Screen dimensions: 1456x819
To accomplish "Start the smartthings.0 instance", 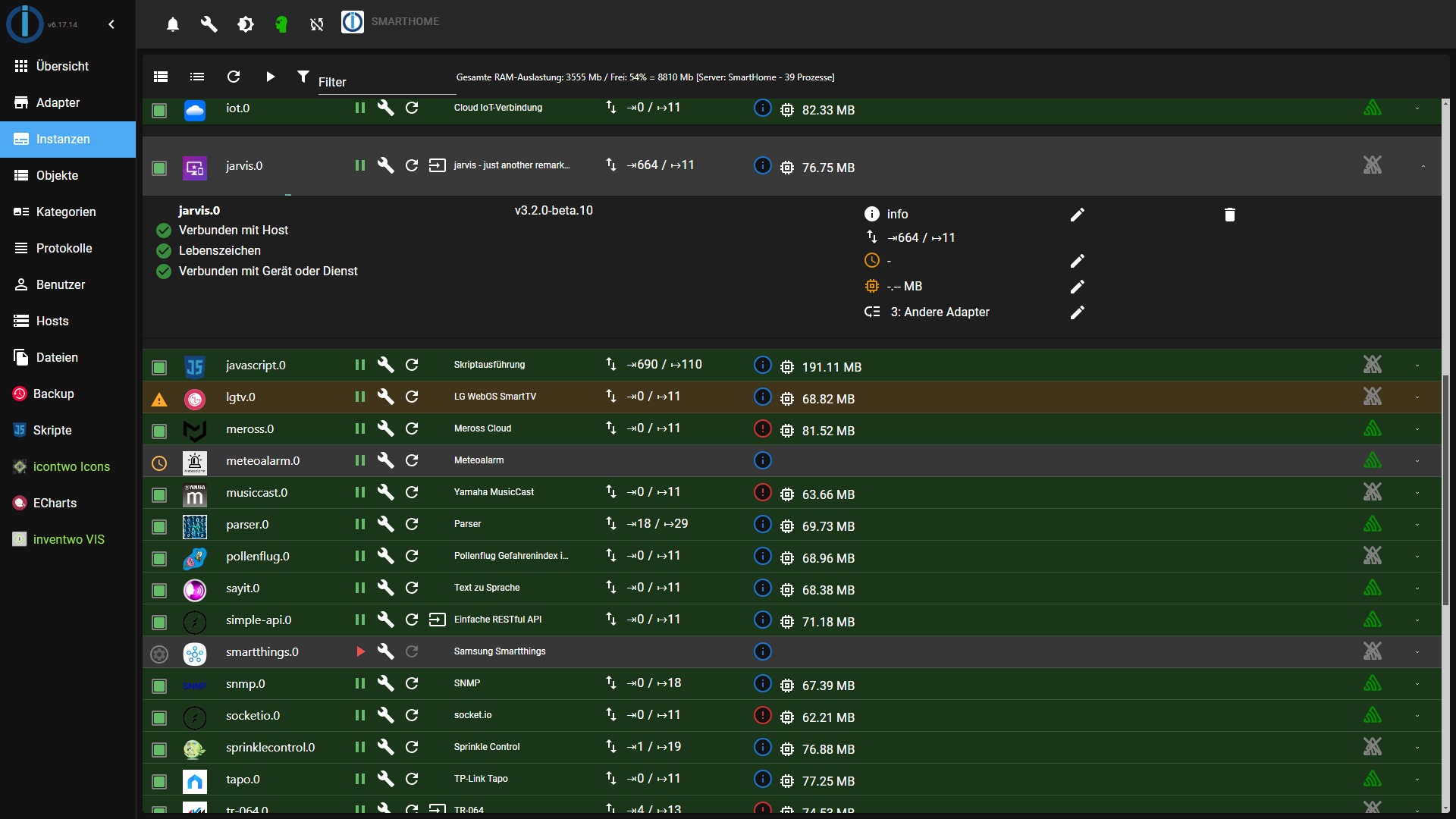I will (x=360, y=651).
